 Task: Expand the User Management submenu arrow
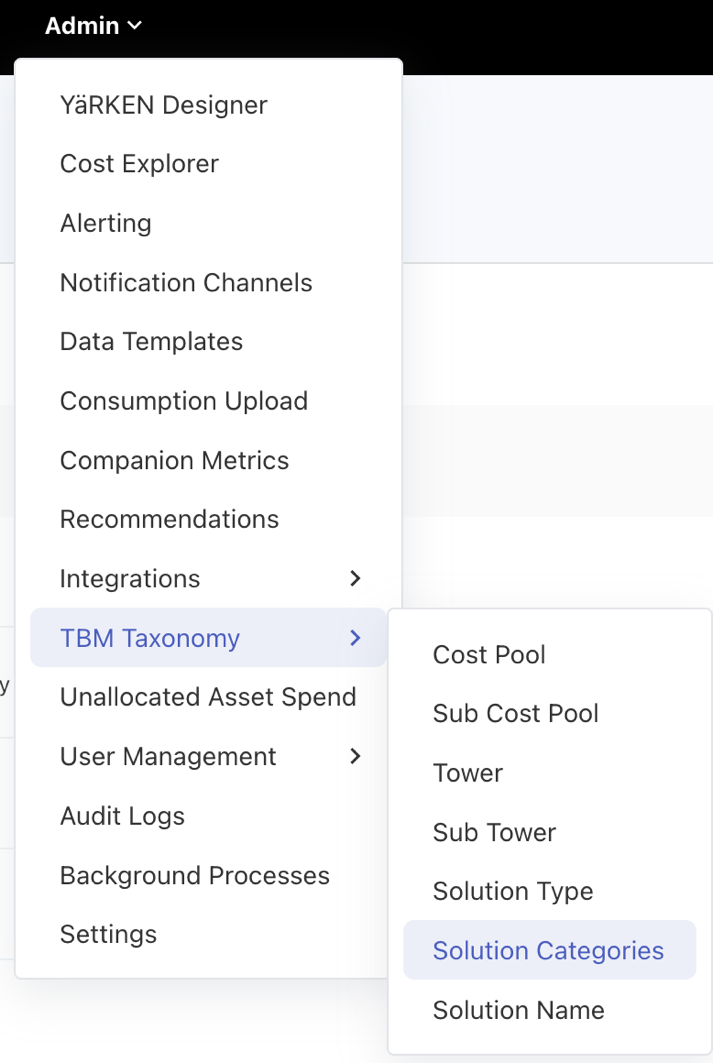click(355, 757)
